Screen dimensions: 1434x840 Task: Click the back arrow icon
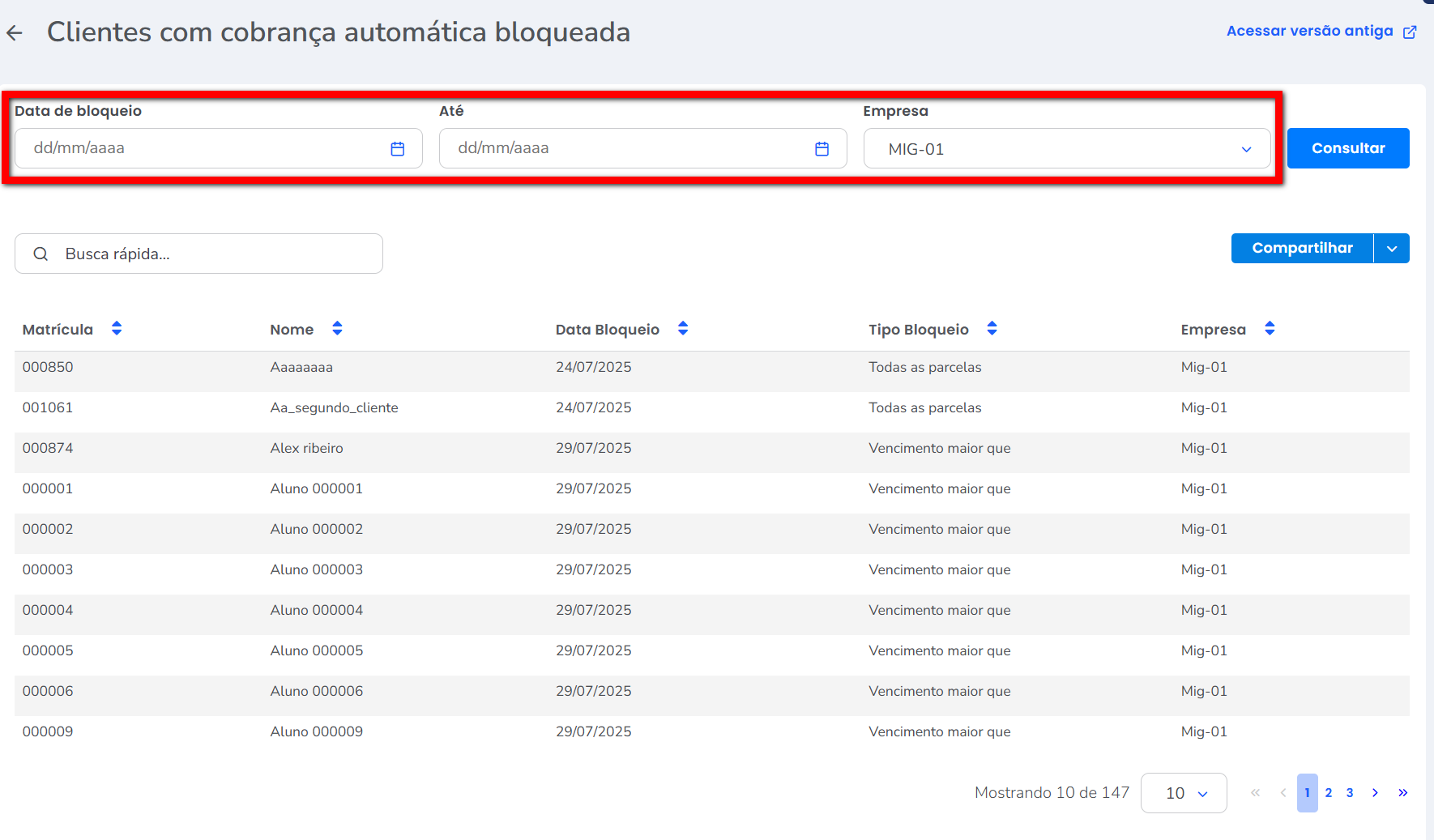click(x=15, y=33)
